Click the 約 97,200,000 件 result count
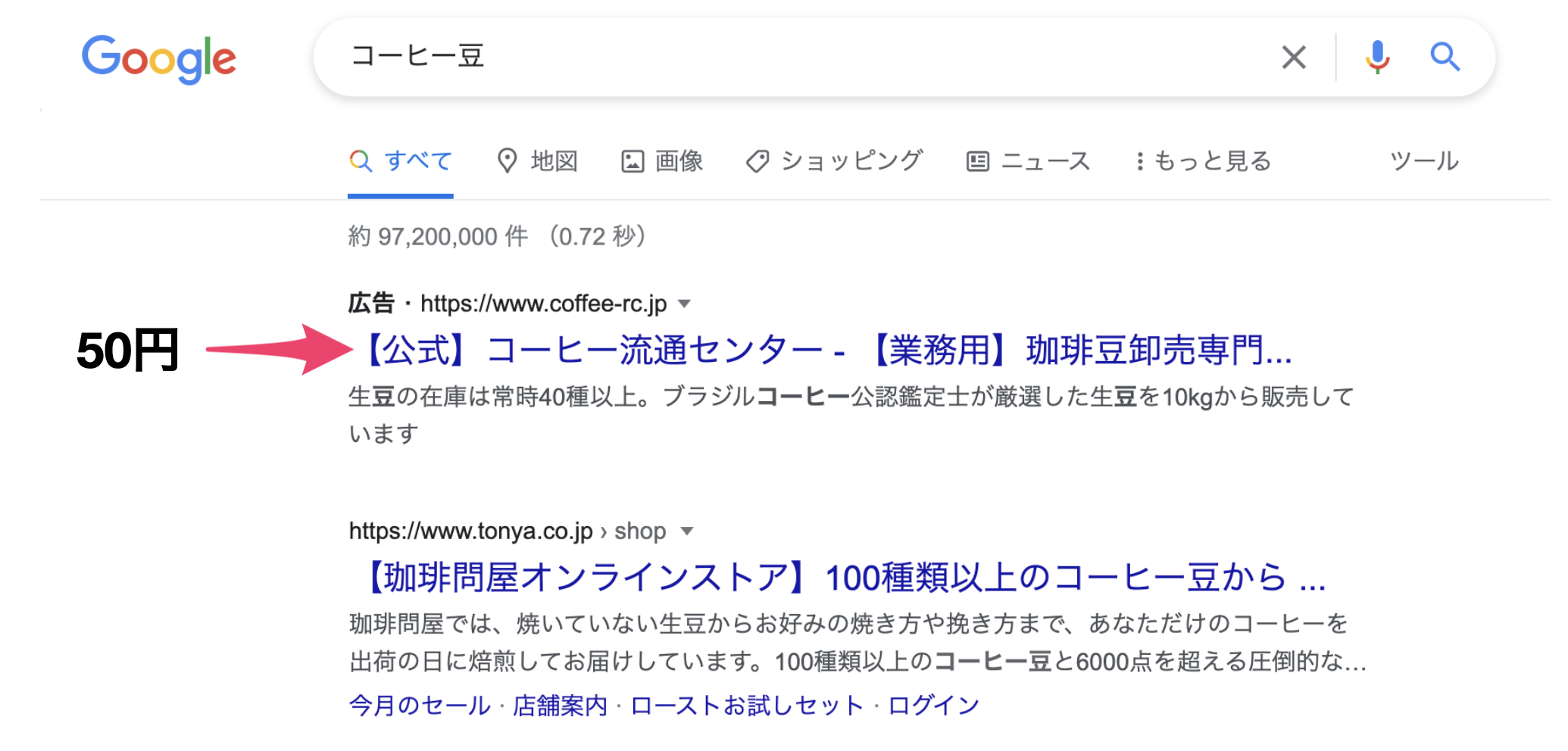Image resolution: width=1568 pixels, height=751 pixels. click(x=438, y=237)
